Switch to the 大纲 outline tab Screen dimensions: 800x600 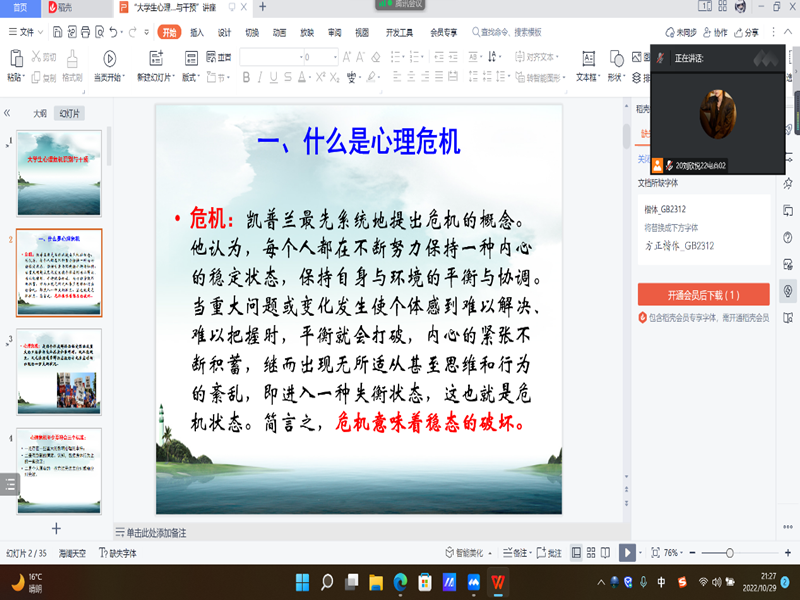coord(39,113)
